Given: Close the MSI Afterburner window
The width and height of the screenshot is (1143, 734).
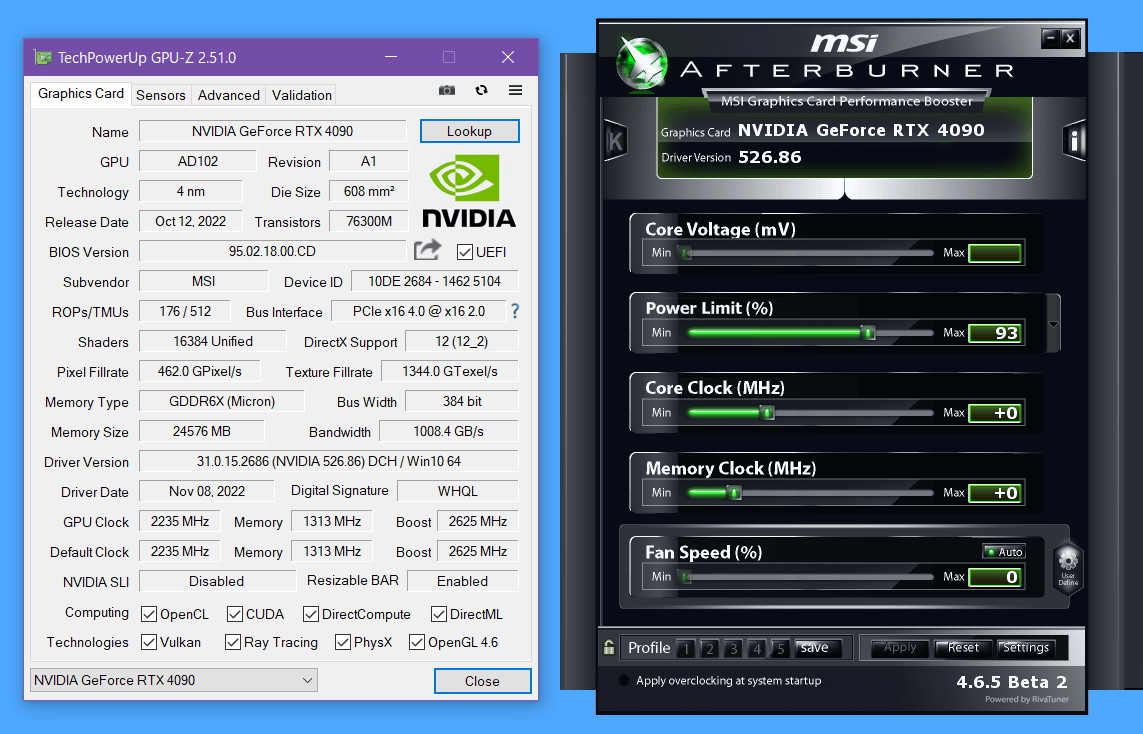Looking at the screenshot, I should 1070,38.
